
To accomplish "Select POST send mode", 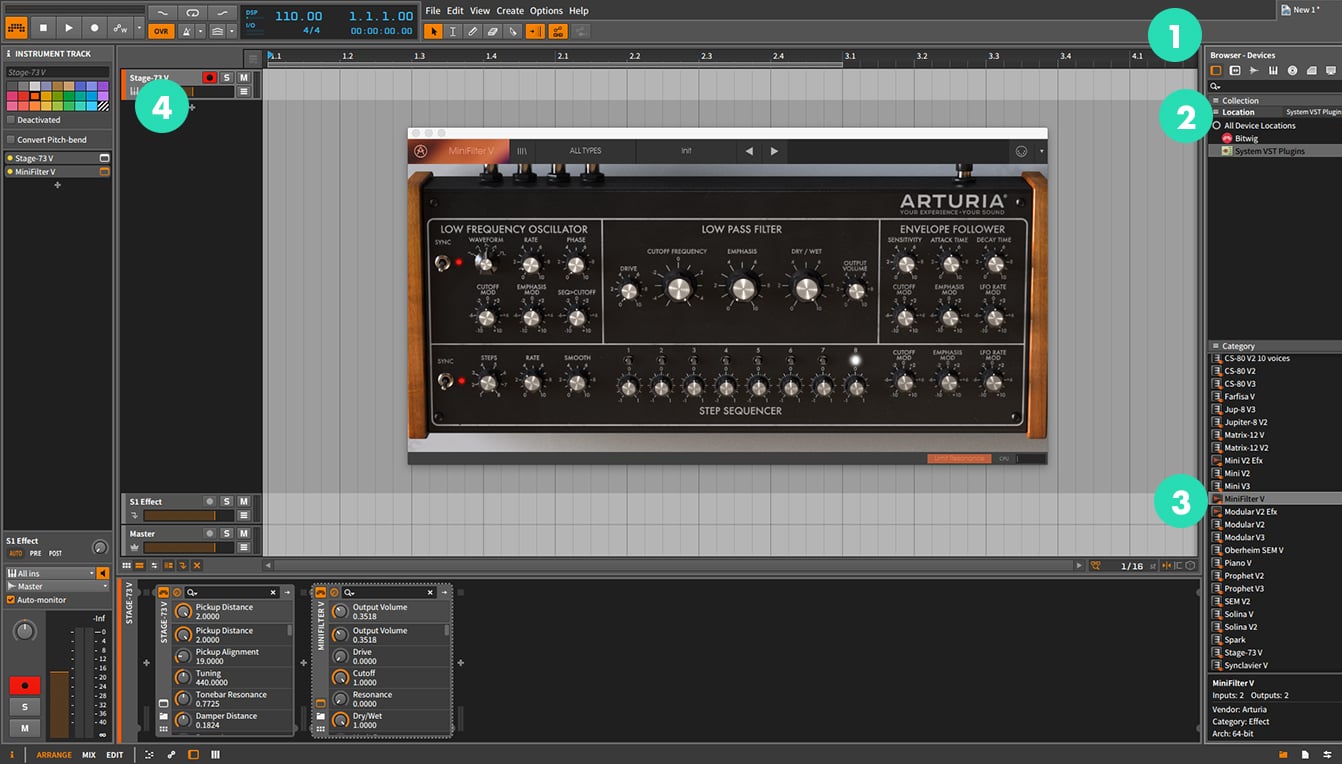I will [55, 553].
